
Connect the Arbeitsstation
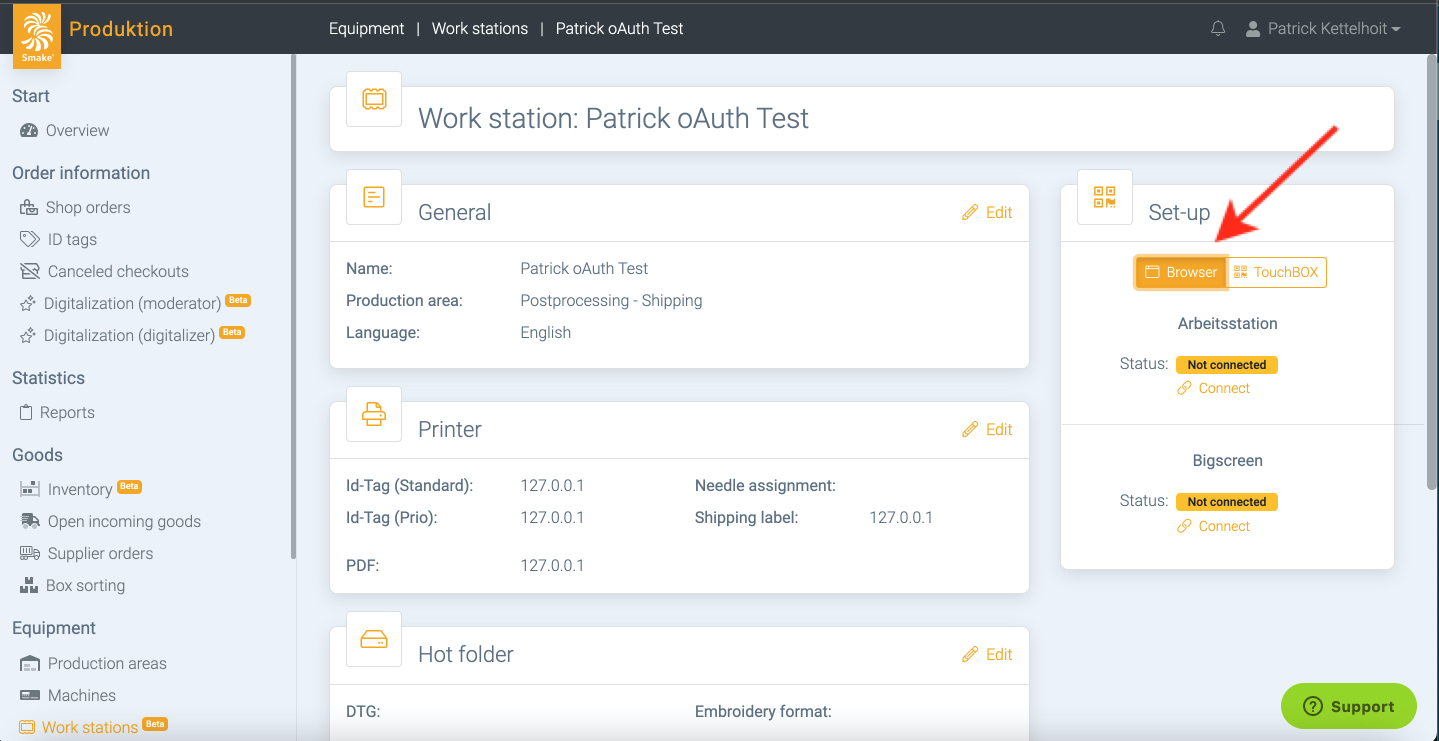click(1214, 389)
